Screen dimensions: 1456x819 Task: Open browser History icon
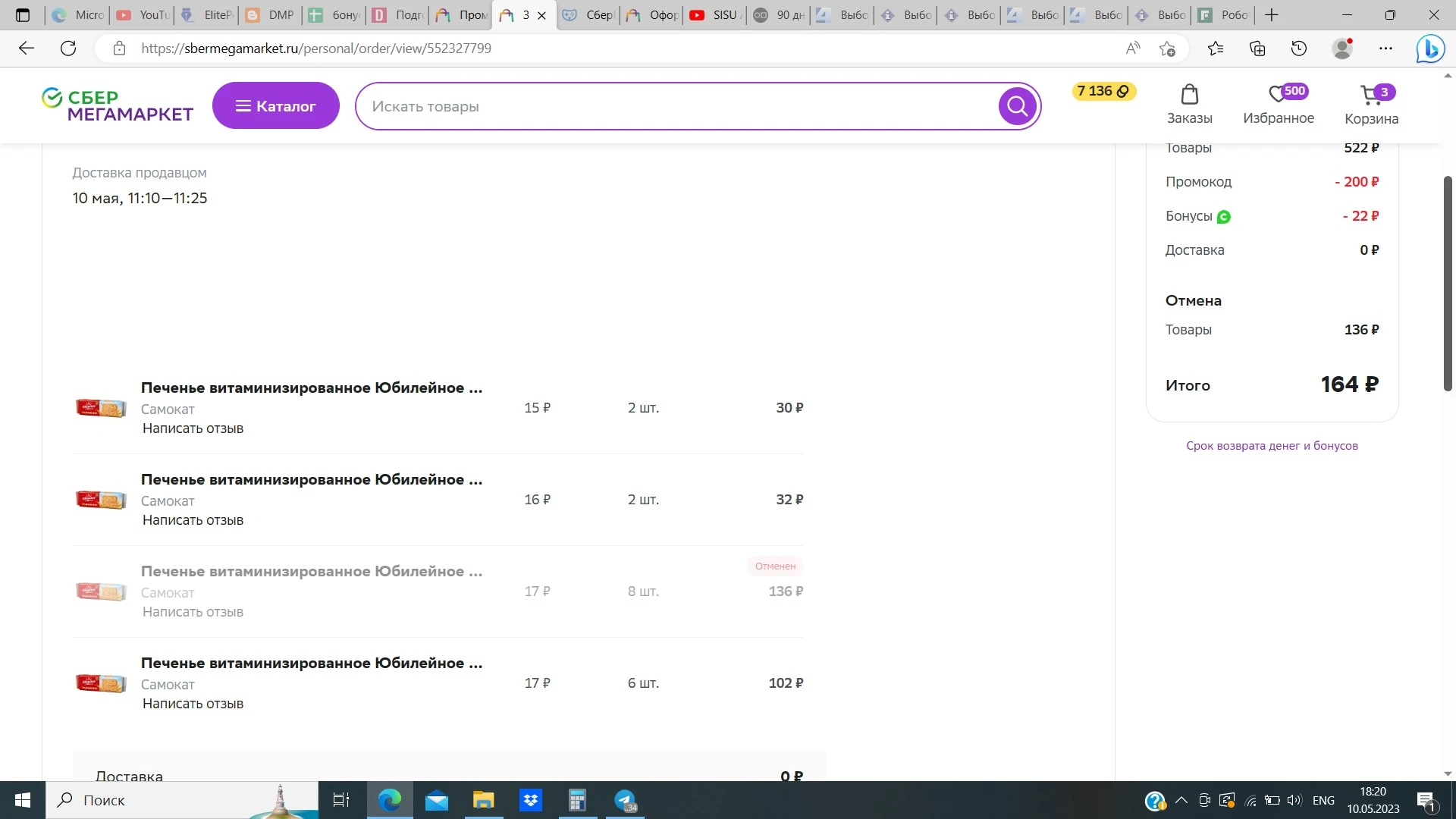coord(1299,49)
